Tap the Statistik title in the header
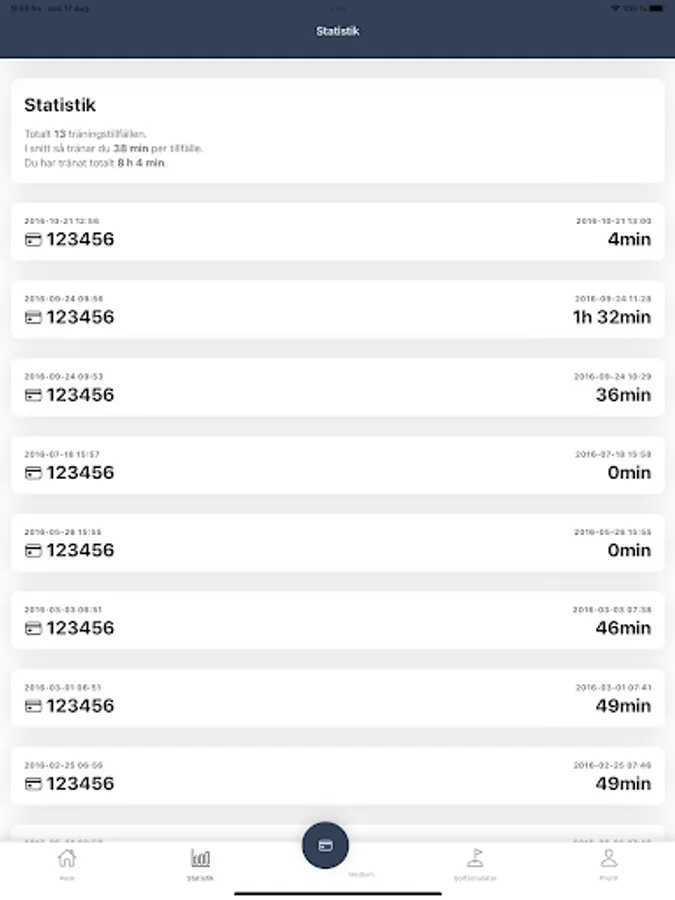Viewport: 675px width, 900px height. 337,31
